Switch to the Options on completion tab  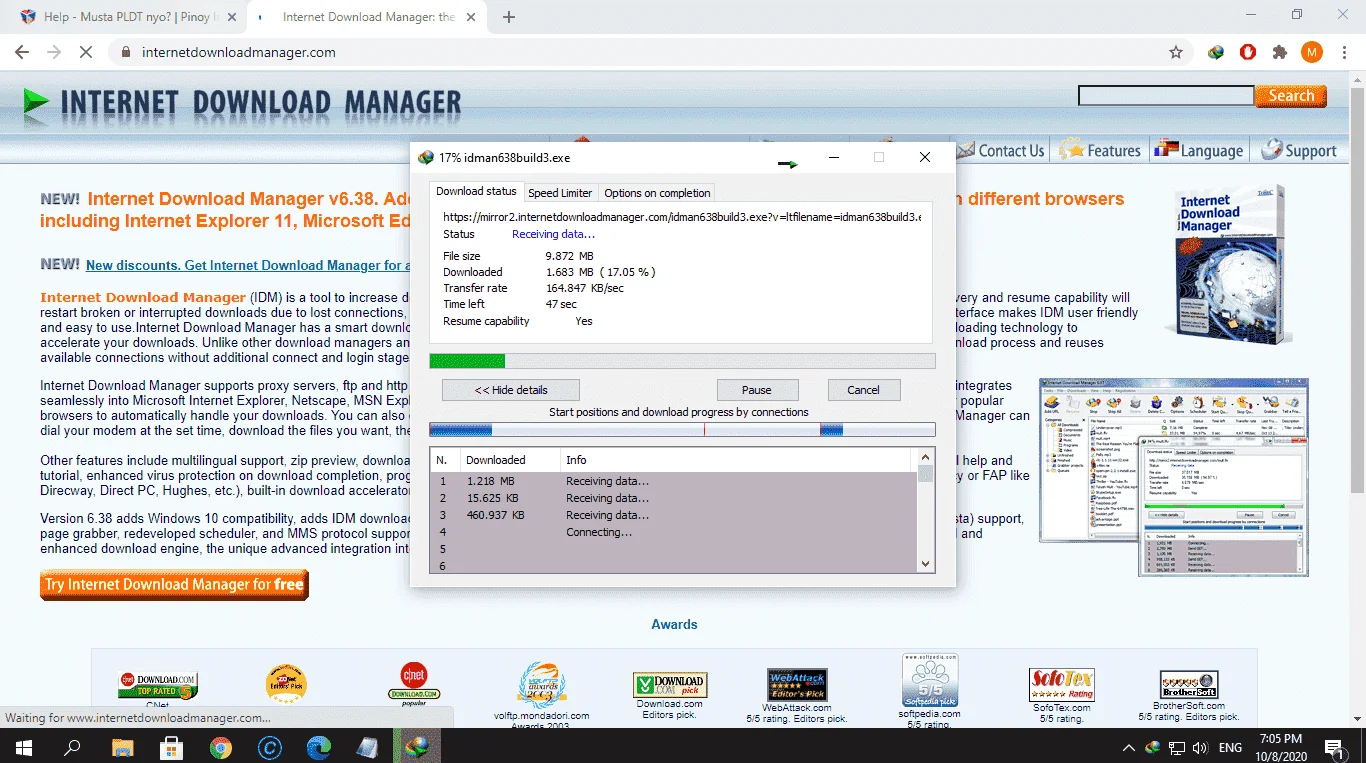(657, 193)
